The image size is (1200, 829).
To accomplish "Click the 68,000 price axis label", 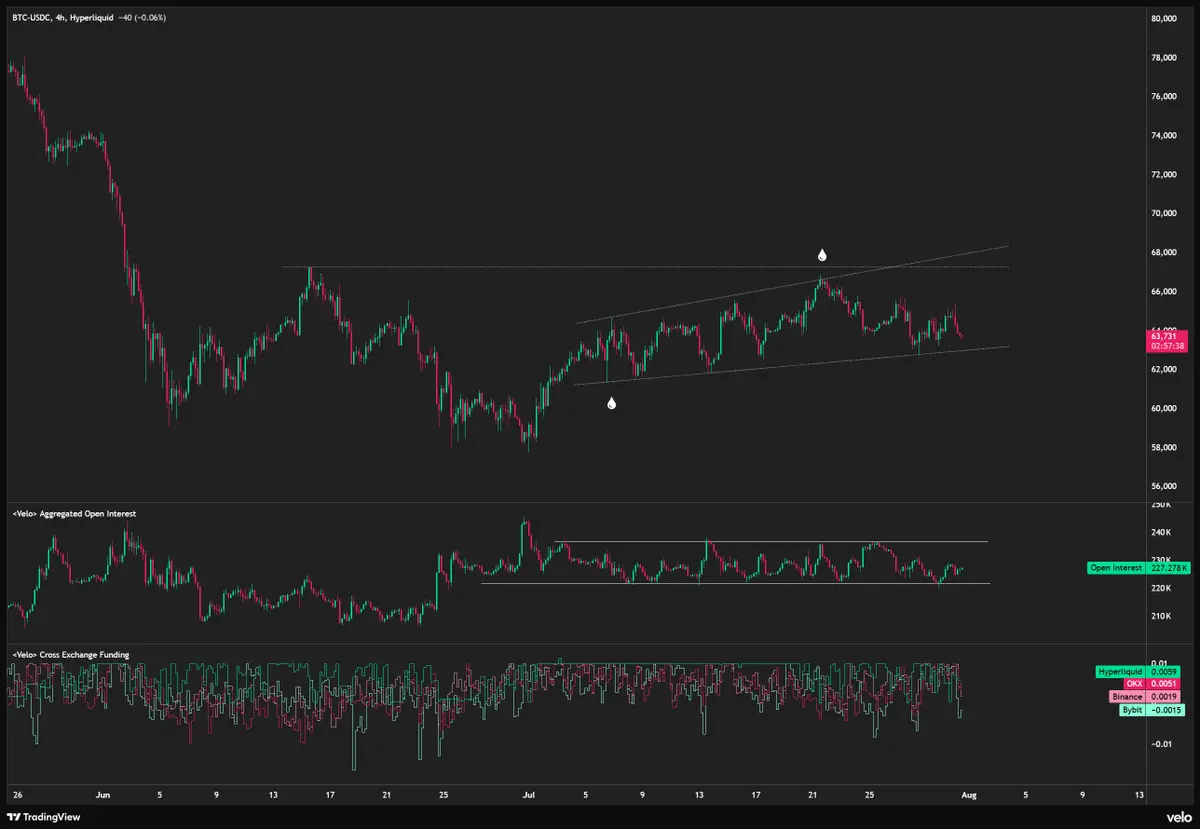I will [1166, 252].
